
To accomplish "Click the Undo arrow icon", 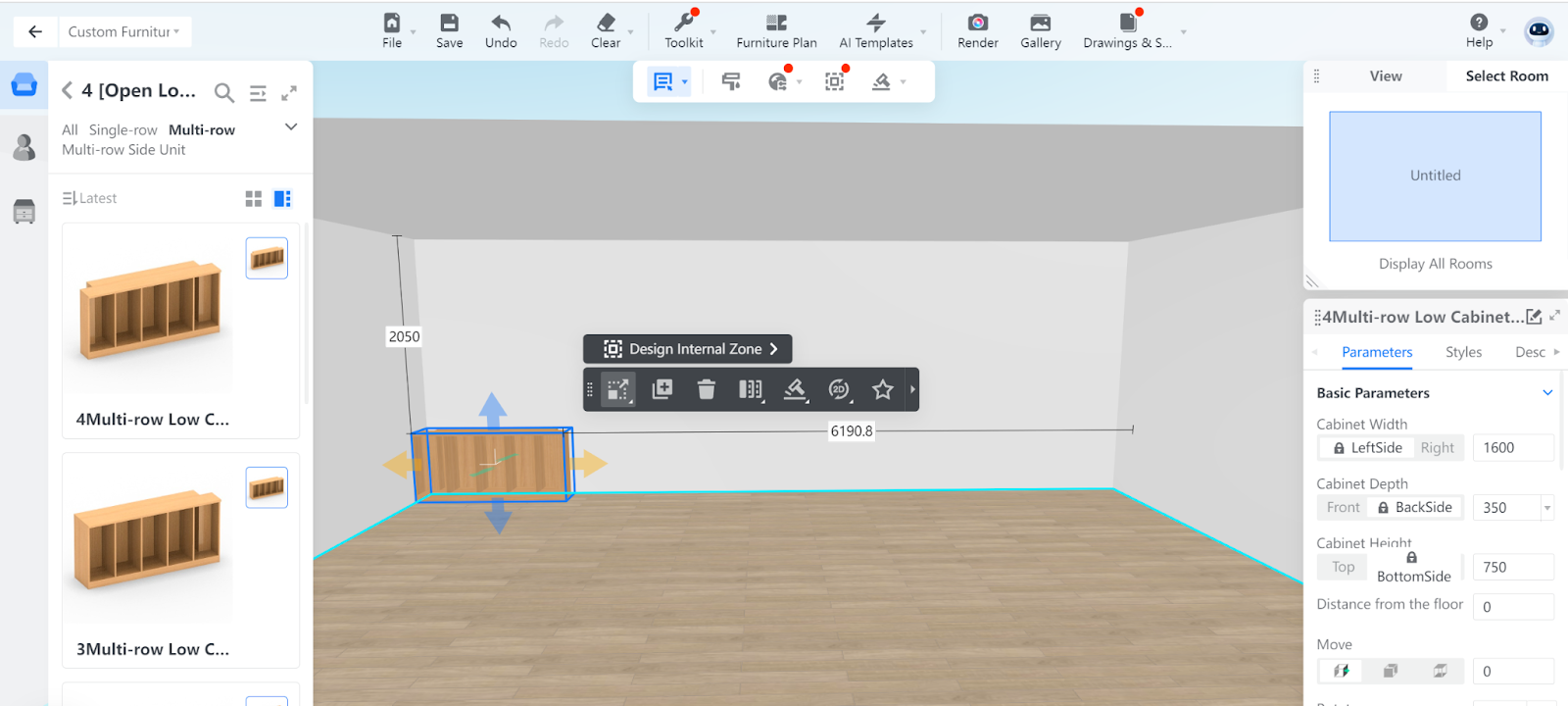I will pos(500,24).
